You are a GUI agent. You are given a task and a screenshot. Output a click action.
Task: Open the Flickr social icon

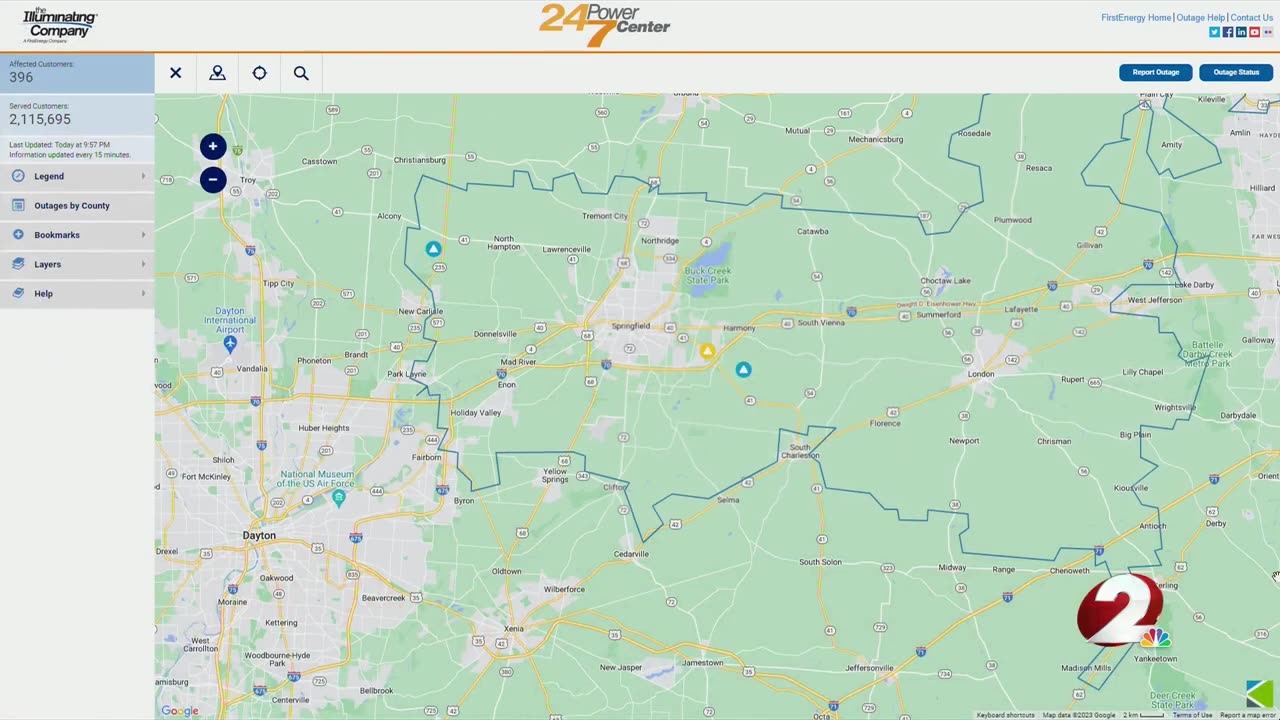[x=1267, y=32]
